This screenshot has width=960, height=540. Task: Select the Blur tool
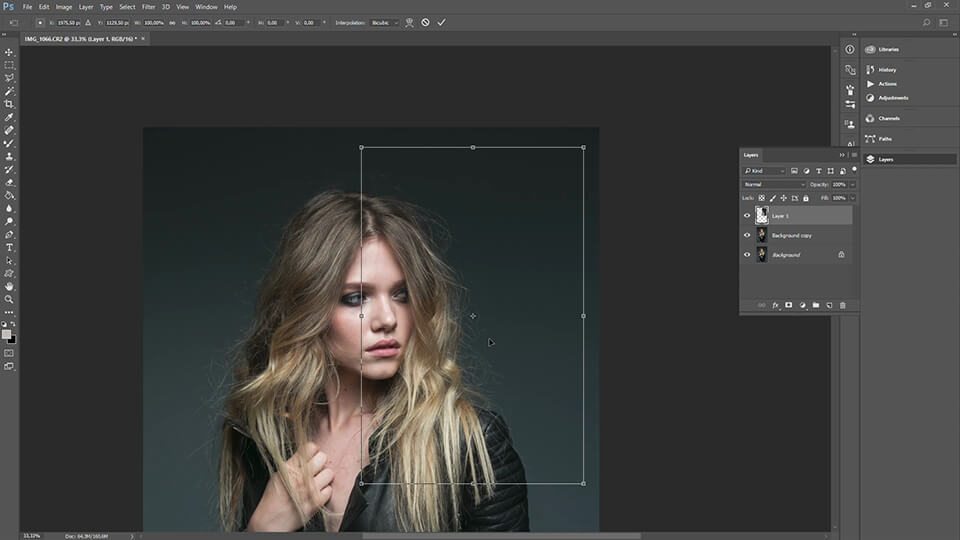(x=9, y=208)
